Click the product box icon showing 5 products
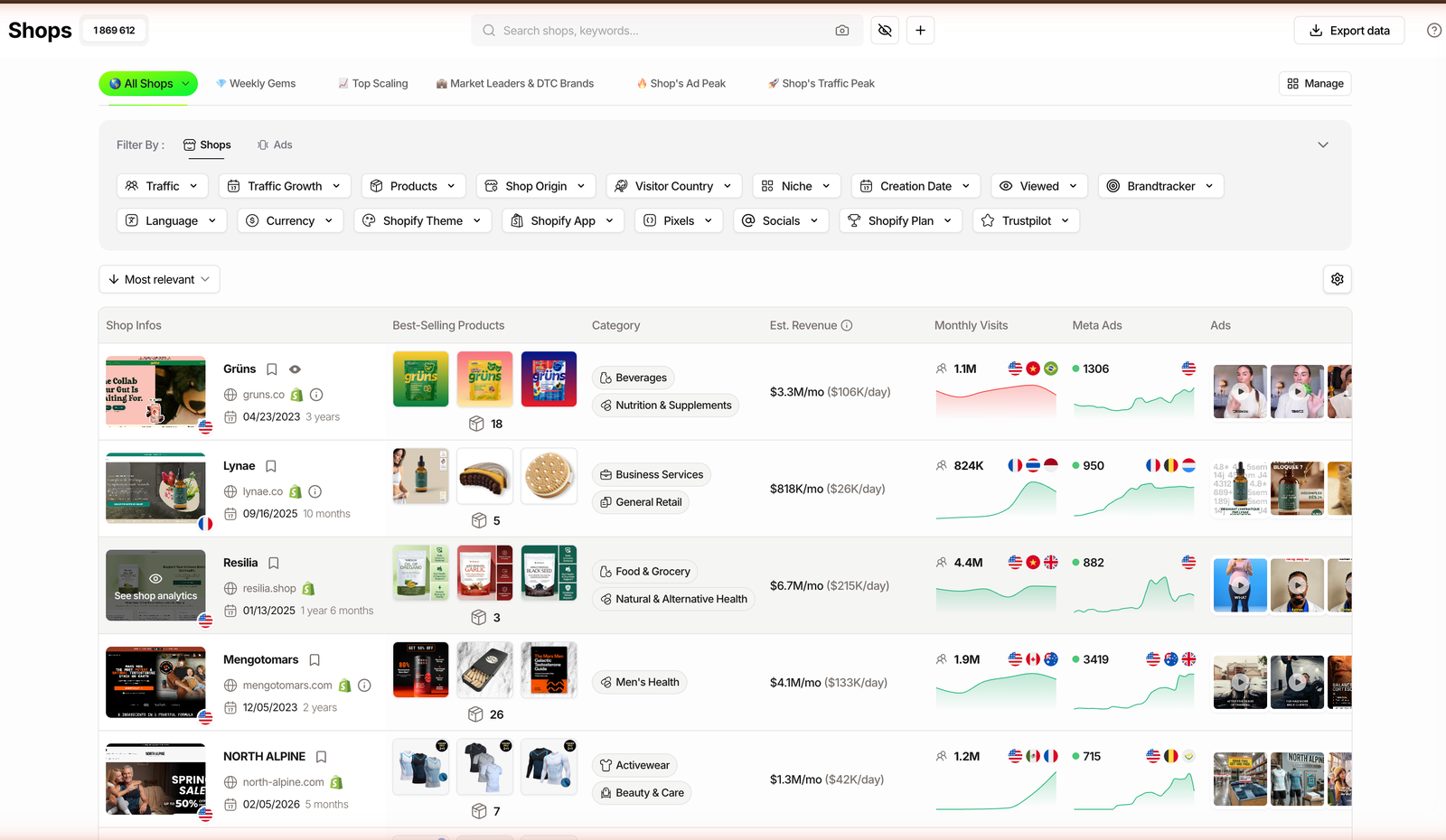Image resolution: width=1446 pixels, height=840 pixels. (x=479, y=520)
